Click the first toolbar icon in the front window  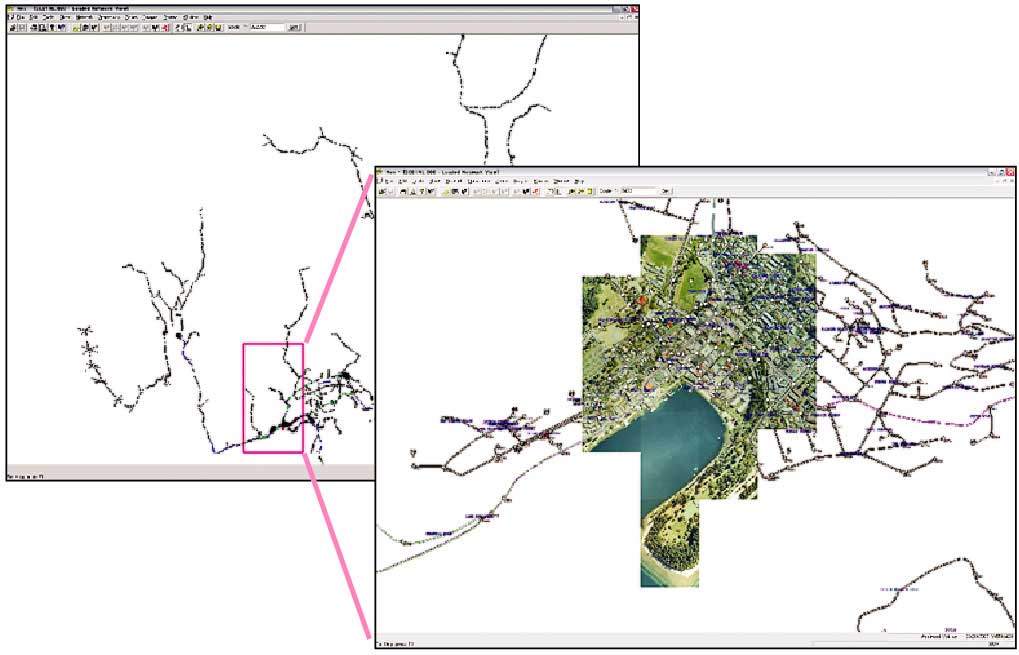(x=381, y=191)
